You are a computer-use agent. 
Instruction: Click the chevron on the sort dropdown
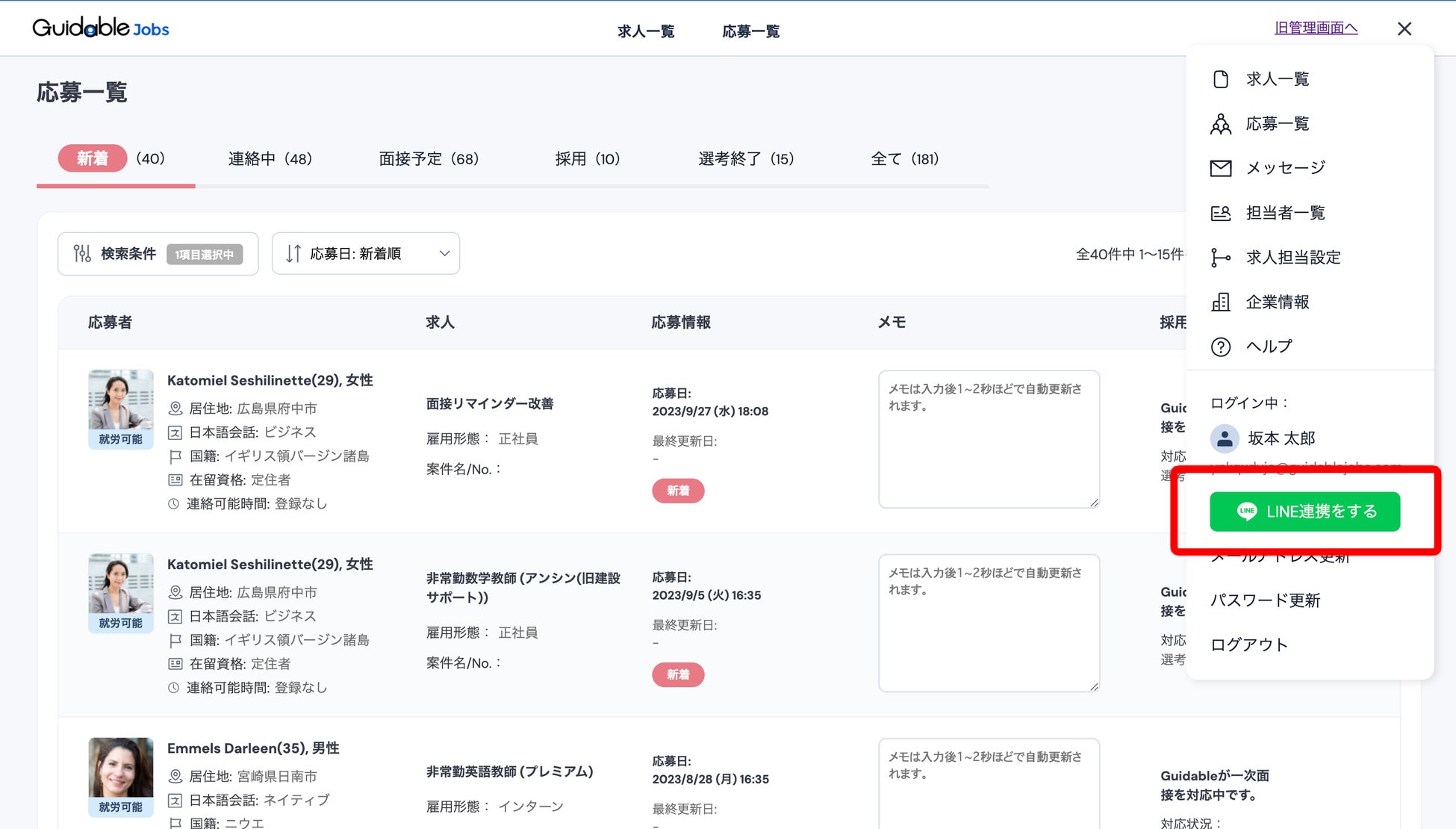pyautogui.click(x=444, y=254)
